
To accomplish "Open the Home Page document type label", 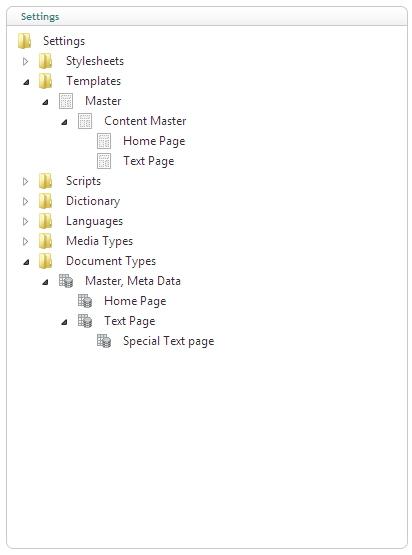I will (x=135, y=301).
